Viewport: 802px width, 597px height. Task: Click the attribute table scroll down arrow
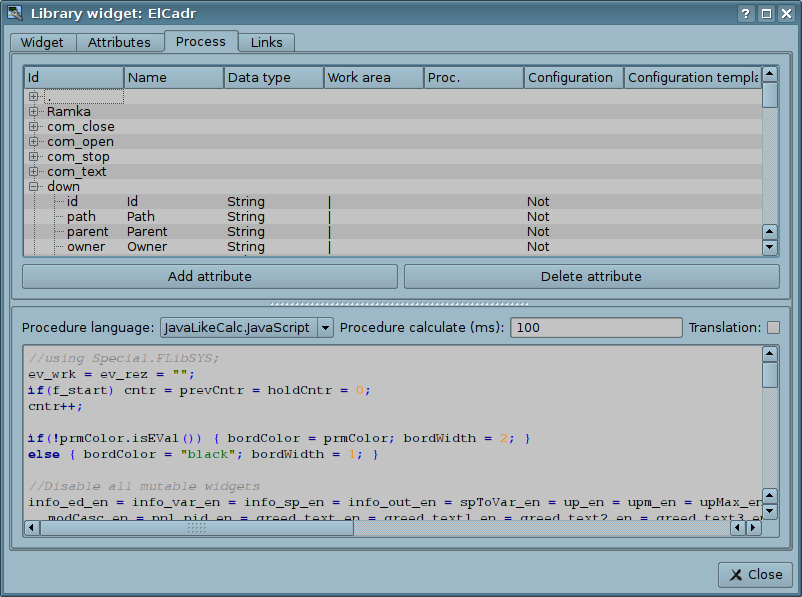click(x=769, y=247)
